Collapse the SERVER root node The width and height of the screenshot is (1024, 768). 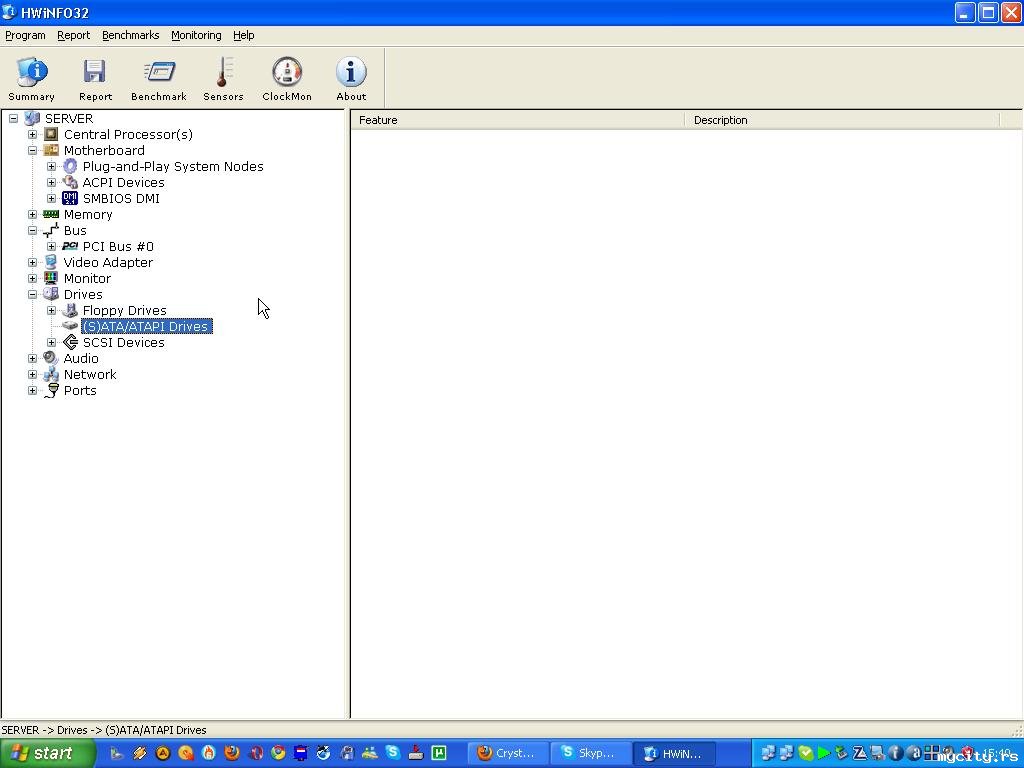point(14,118)
